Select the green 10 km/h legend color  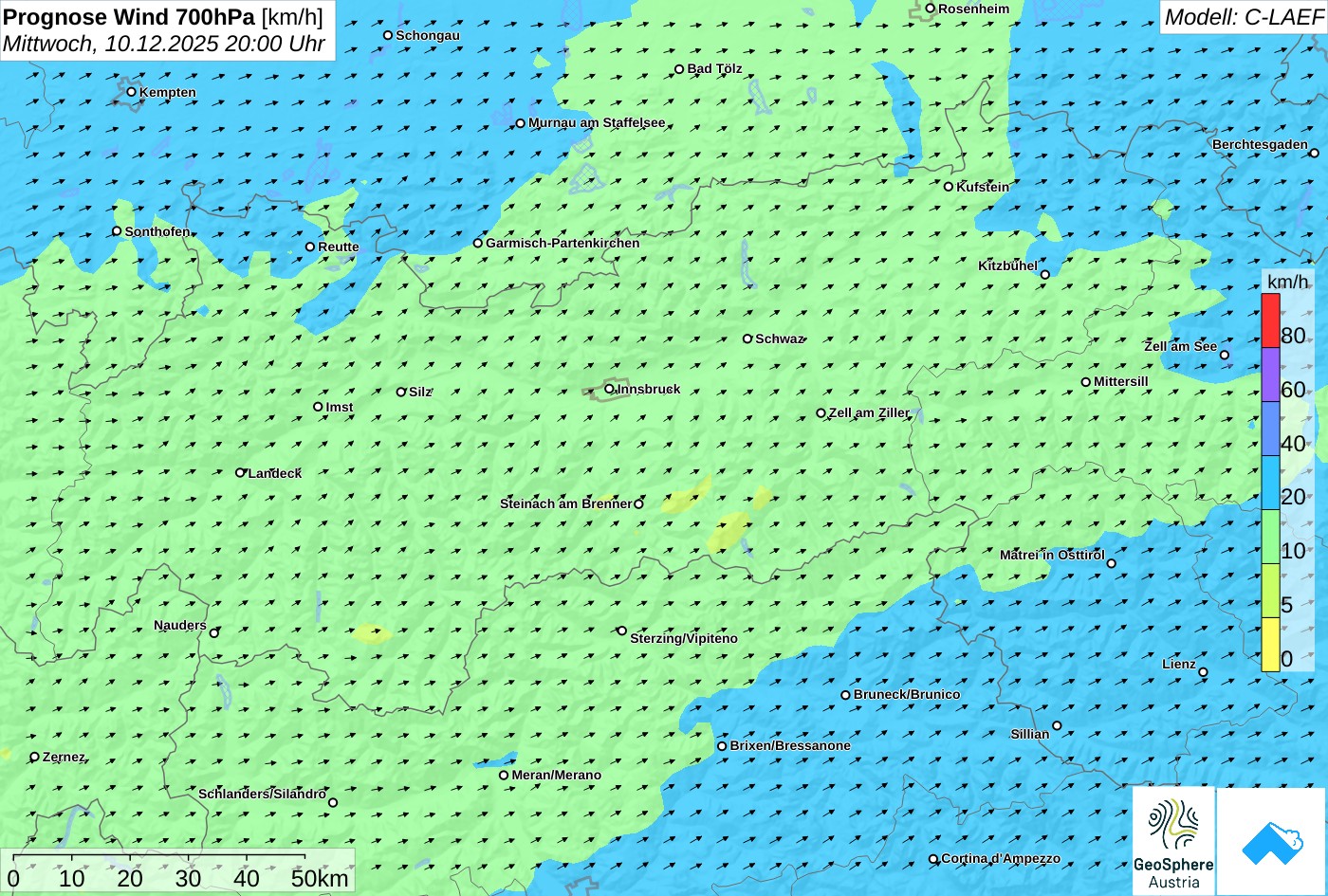click(x=1270, y=537)
